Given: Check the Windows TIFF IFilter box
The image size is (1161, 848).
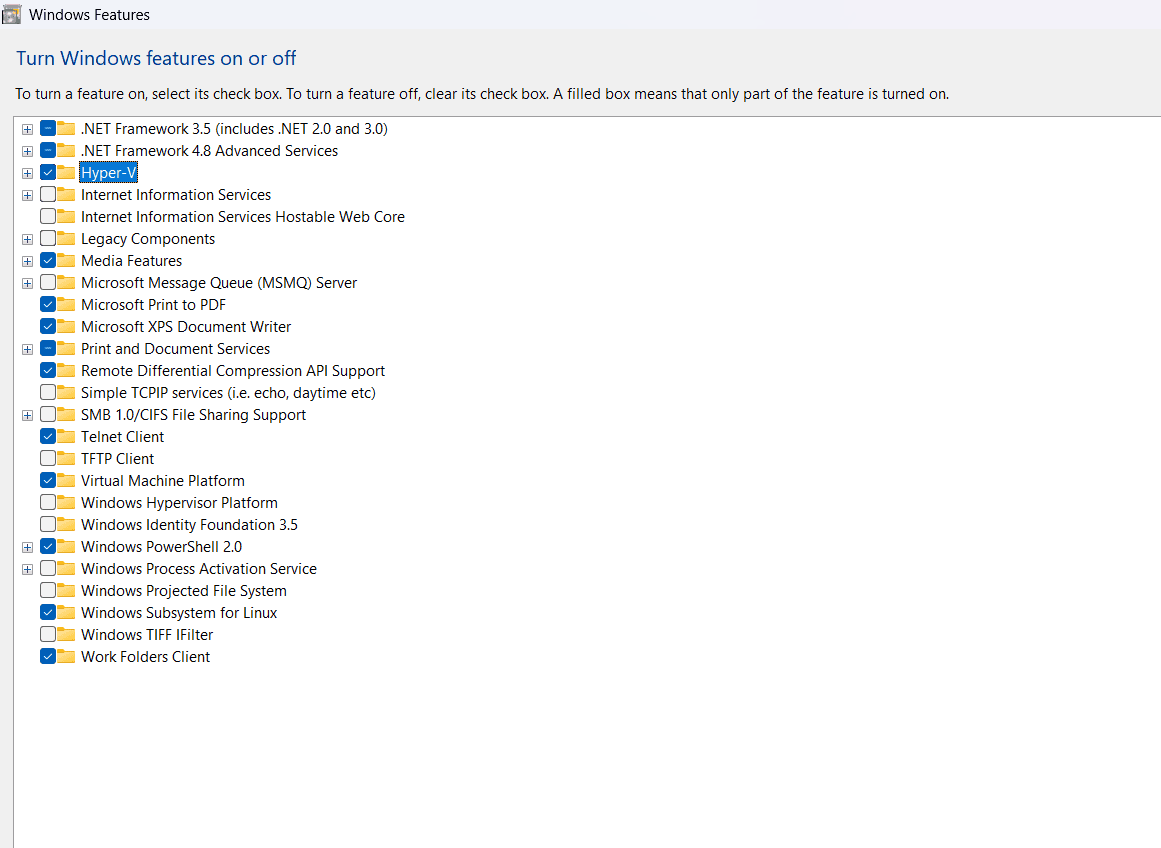Looking at the screenshot, I should coord(48,634).
